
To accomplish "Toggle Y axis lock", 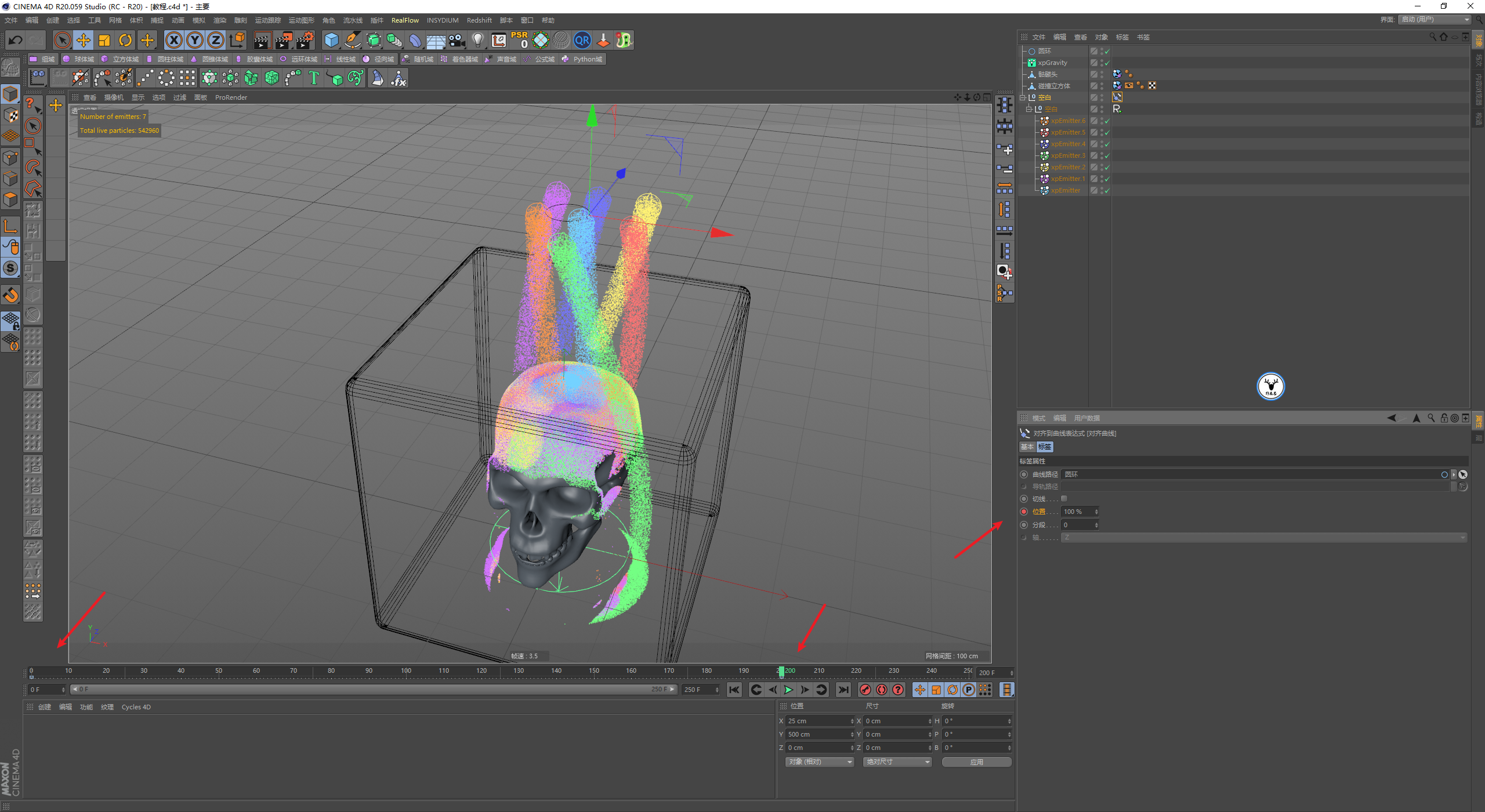I will 195,40.
